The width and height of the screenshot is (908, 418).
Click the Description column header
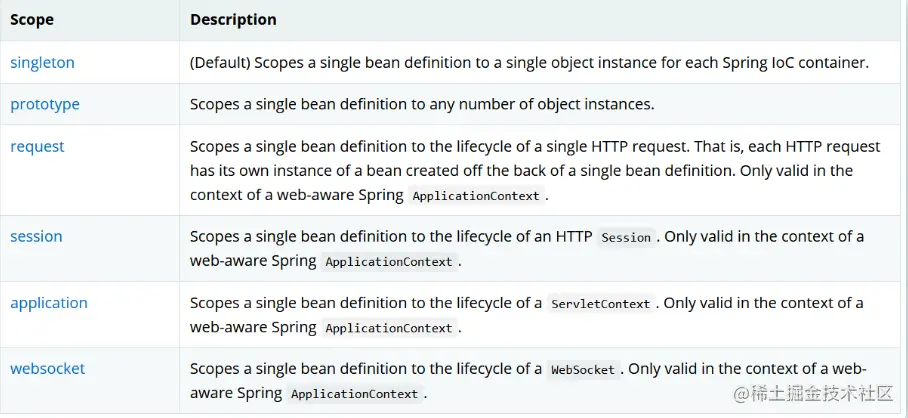(x=233, y=20)
